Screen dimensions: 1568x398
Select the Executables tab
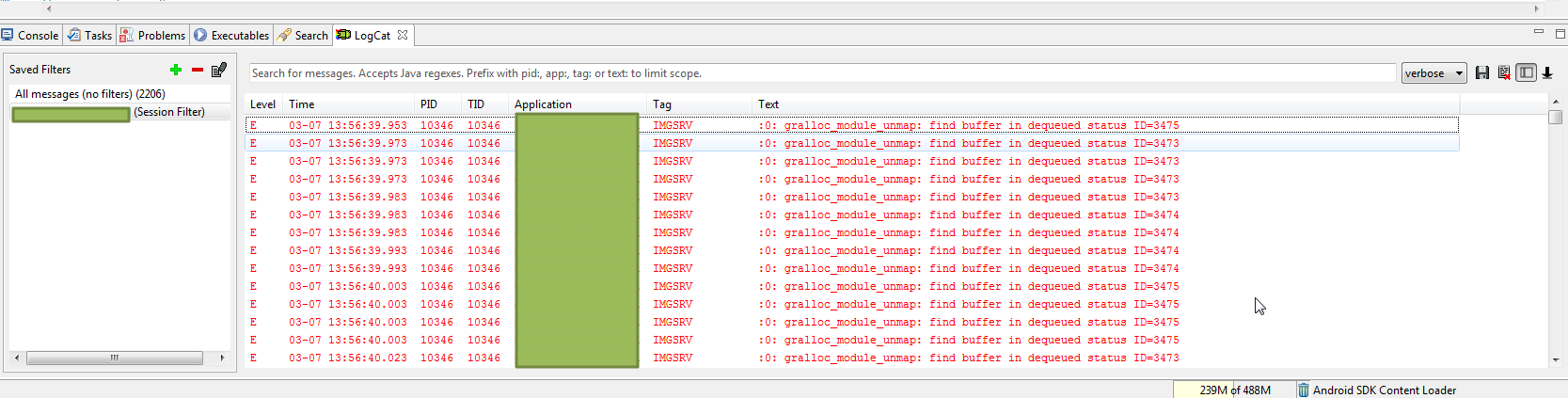click(x=232, y=36)
